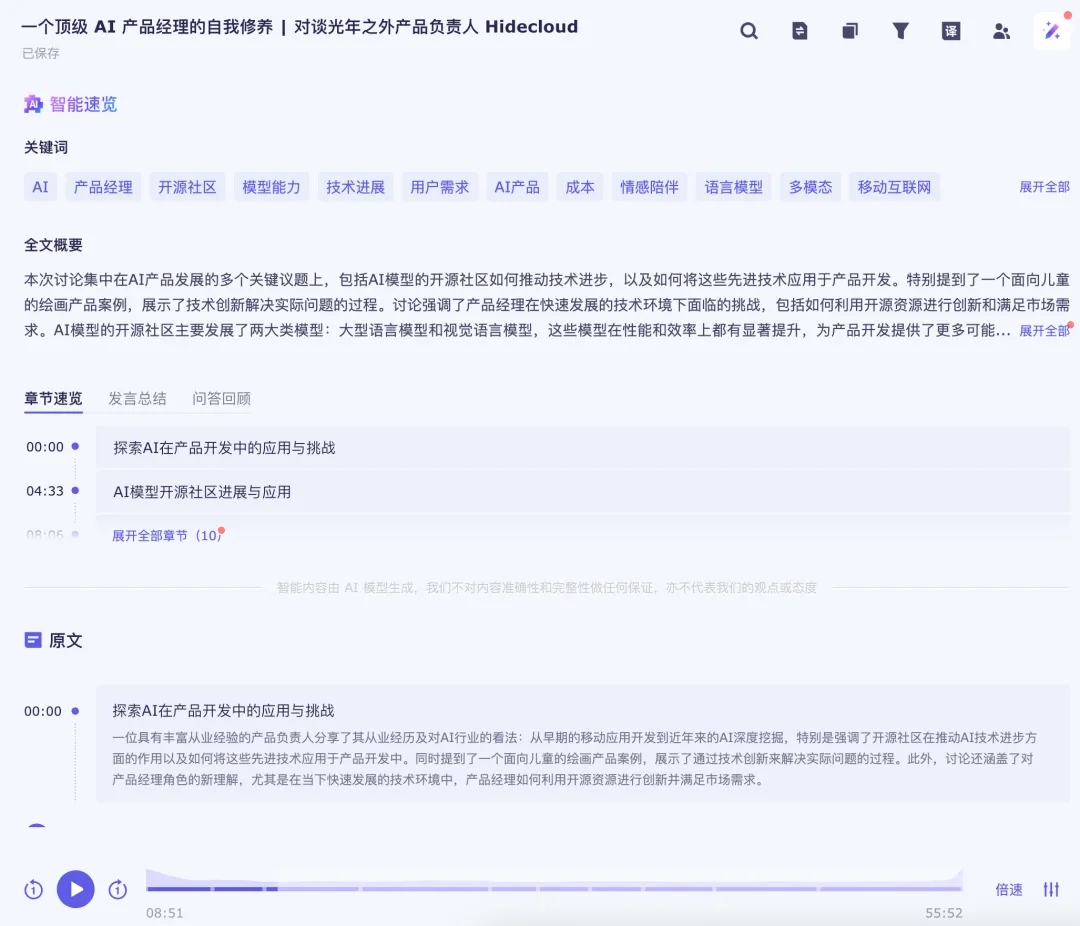Image resolution: width=1080 pixels, height=926 pixels.
Task: Select the 成本 keyword tag
Action: 580,187
